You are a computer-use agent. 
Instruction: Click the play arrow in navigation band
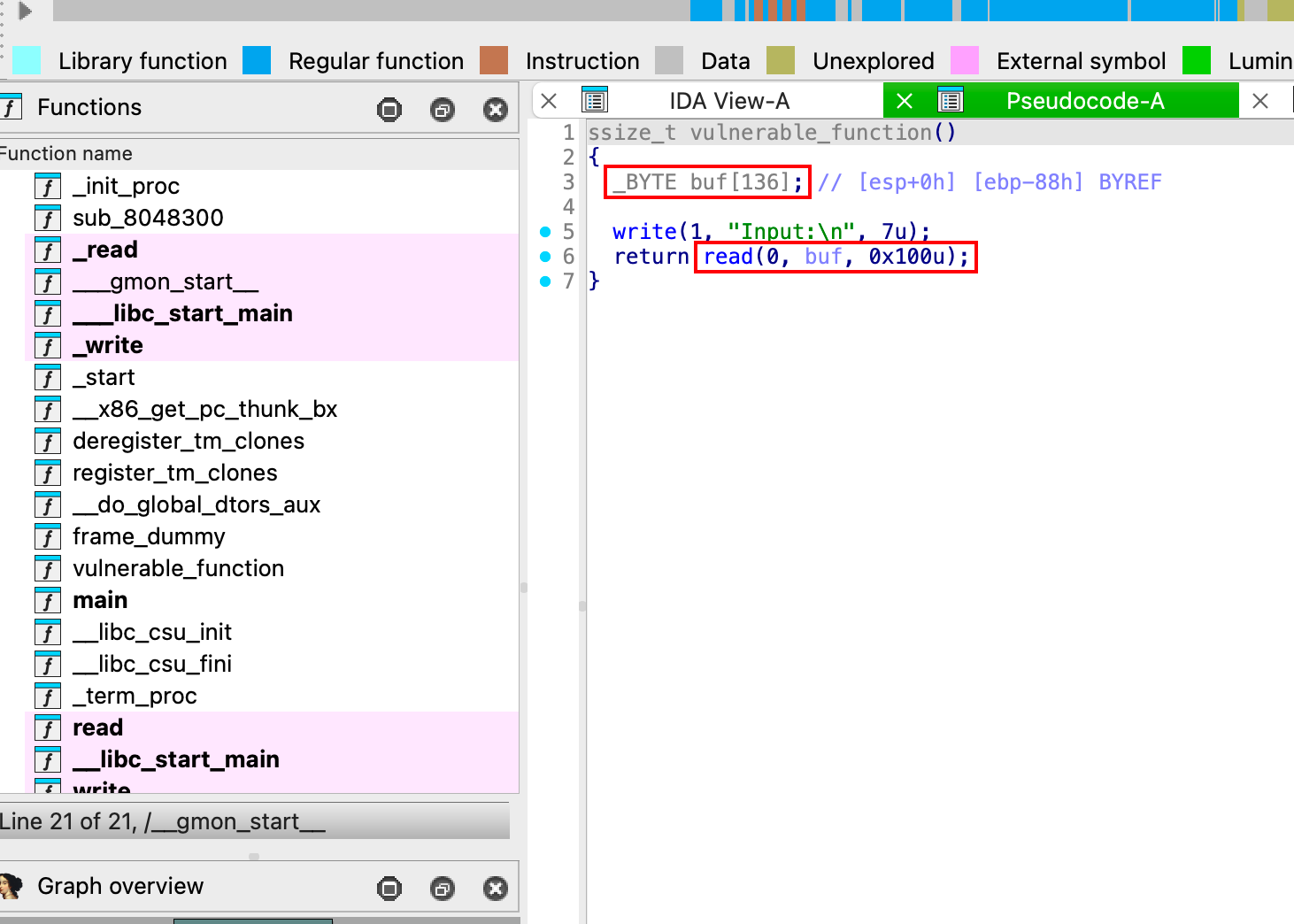tap(25, 11)
